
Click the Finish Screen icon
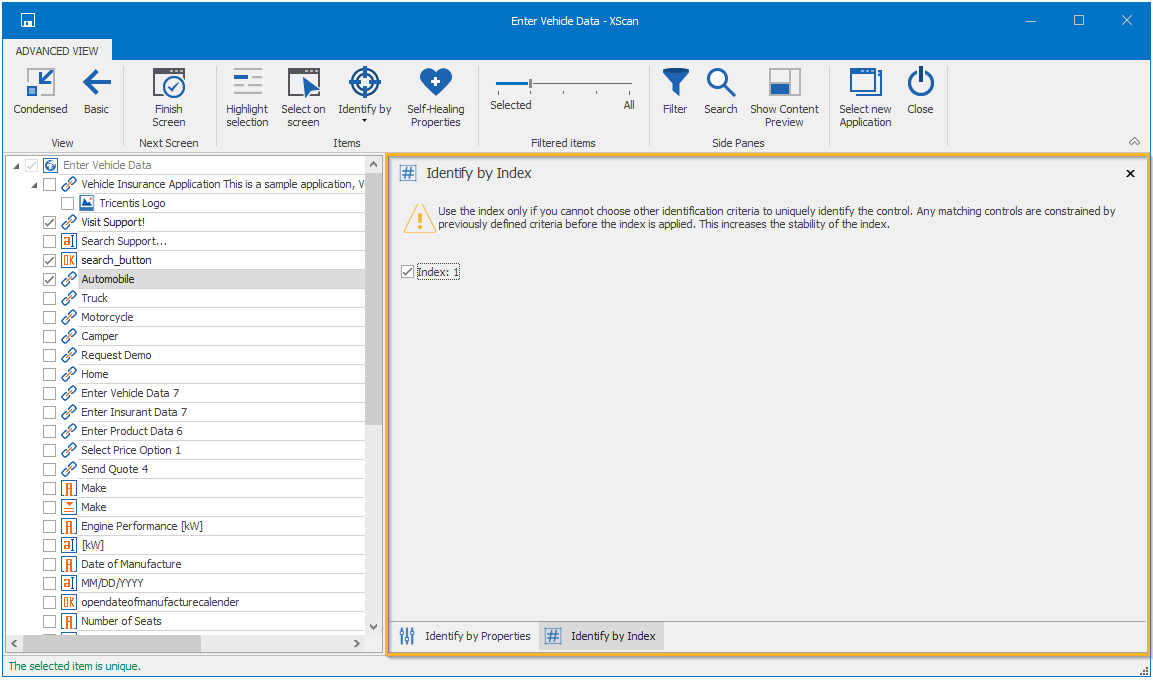tap(168, 84)
